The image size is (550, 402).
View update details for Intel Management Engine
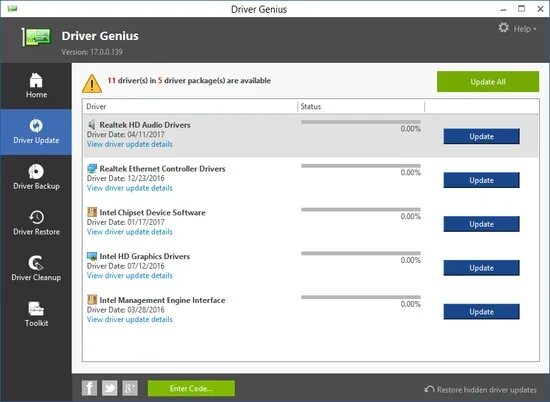coord(130,320)
